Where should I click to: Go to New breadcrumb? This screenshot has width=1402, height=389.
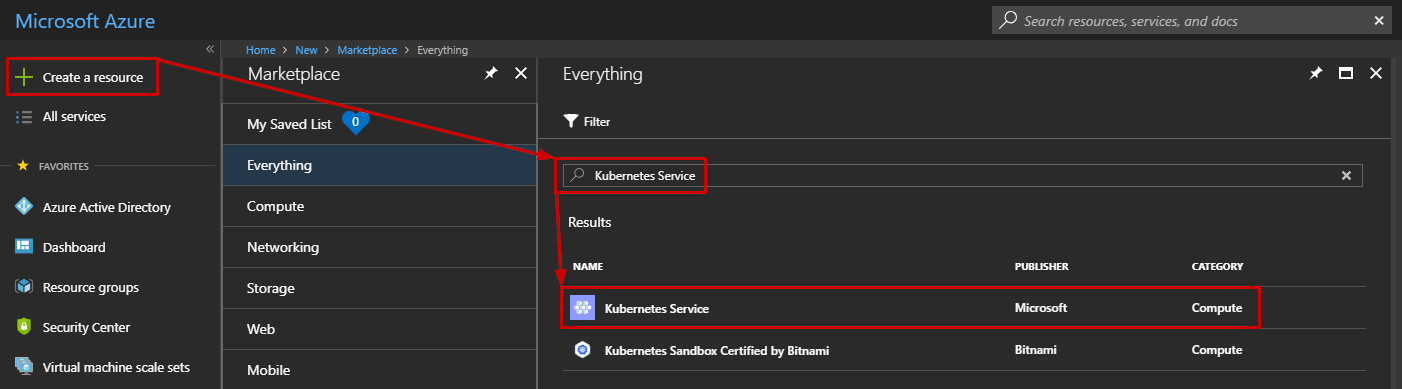coord(306,49)
